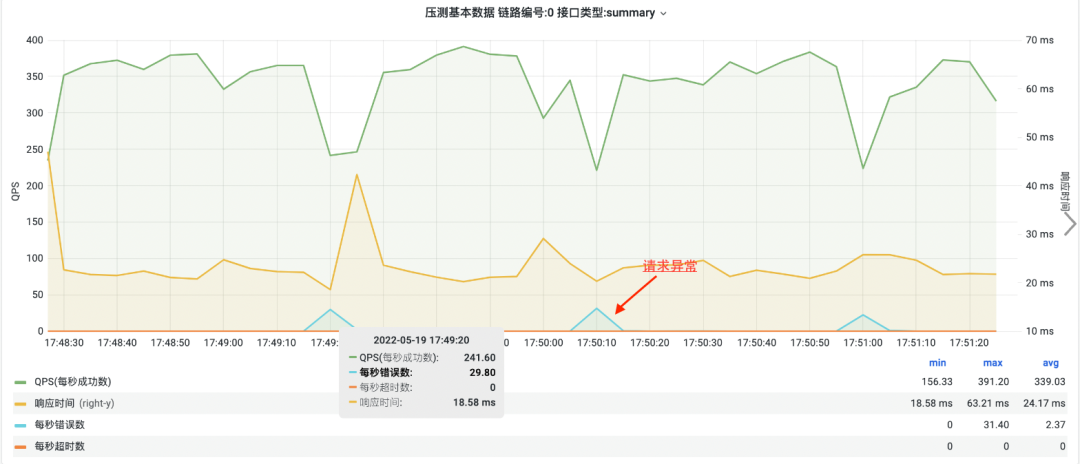Click the cyan 每秒错误数 legend color swatch
Screen dimensions: 1080x464
20,424
